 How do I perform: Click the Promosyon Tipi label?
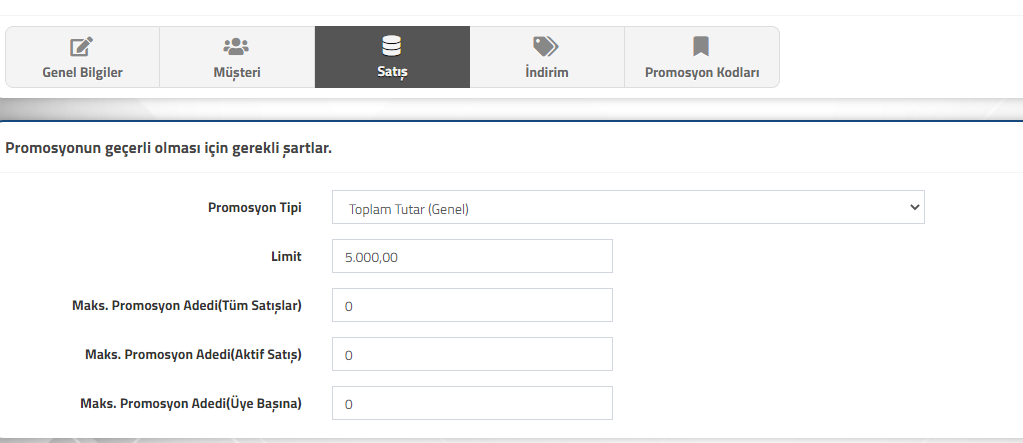(x=255, y=207)
